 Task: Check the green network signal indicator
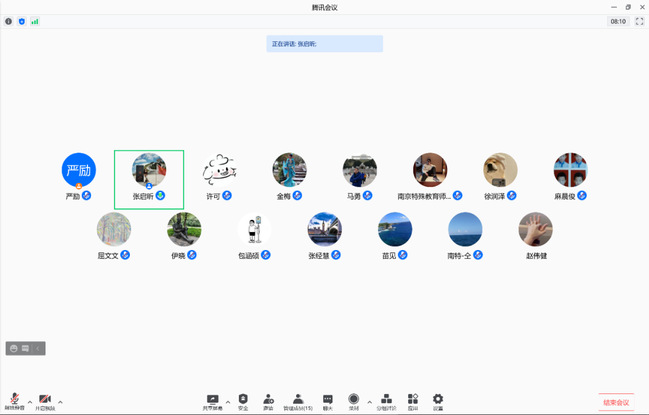point(35,21)
